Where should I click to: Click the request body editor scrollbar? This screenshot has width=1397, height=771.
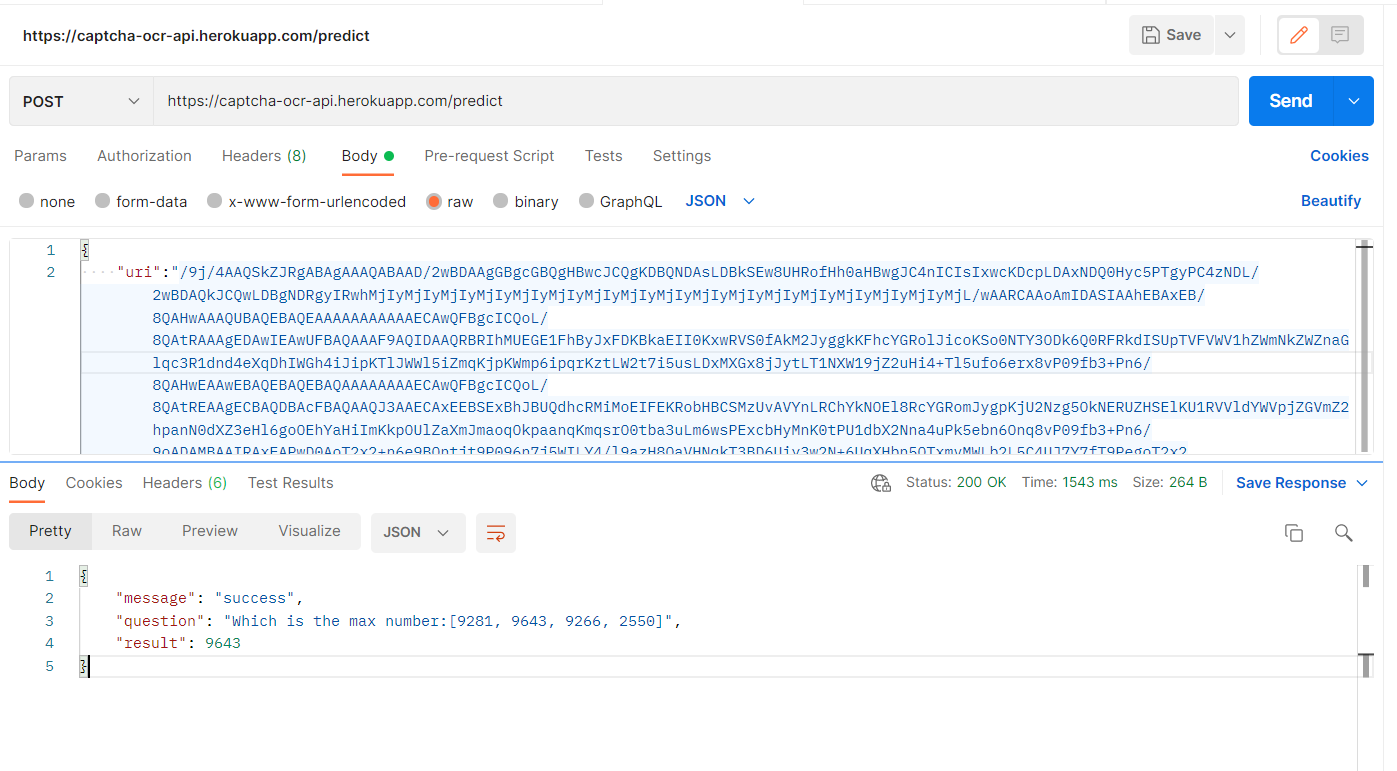(1362, 348)
